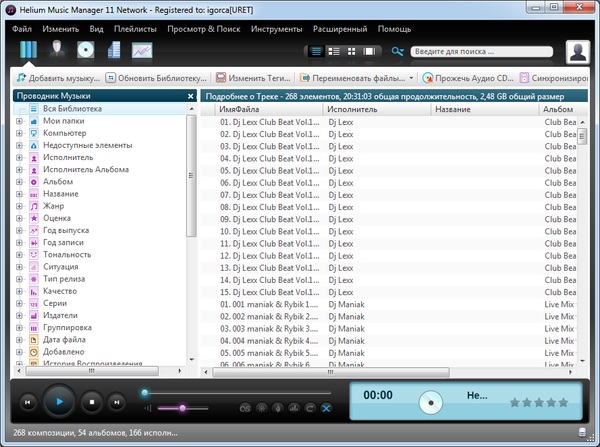Viewport: 600px width, 447px height.
Task: Open the statistics chart view icon
Action: pyautogui.click(x=142, y=51)
